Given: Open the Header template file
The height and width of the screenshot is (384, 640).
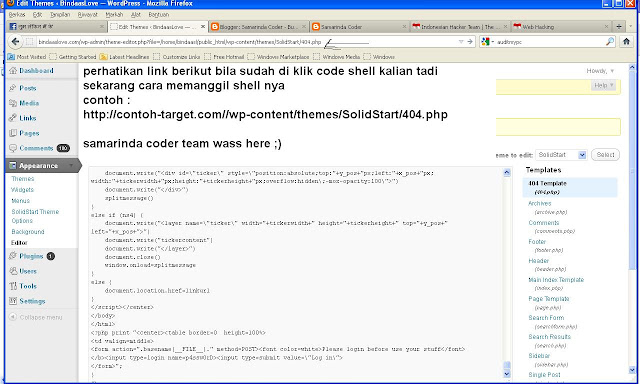Looking at the screenshot, I should [538, 260].
